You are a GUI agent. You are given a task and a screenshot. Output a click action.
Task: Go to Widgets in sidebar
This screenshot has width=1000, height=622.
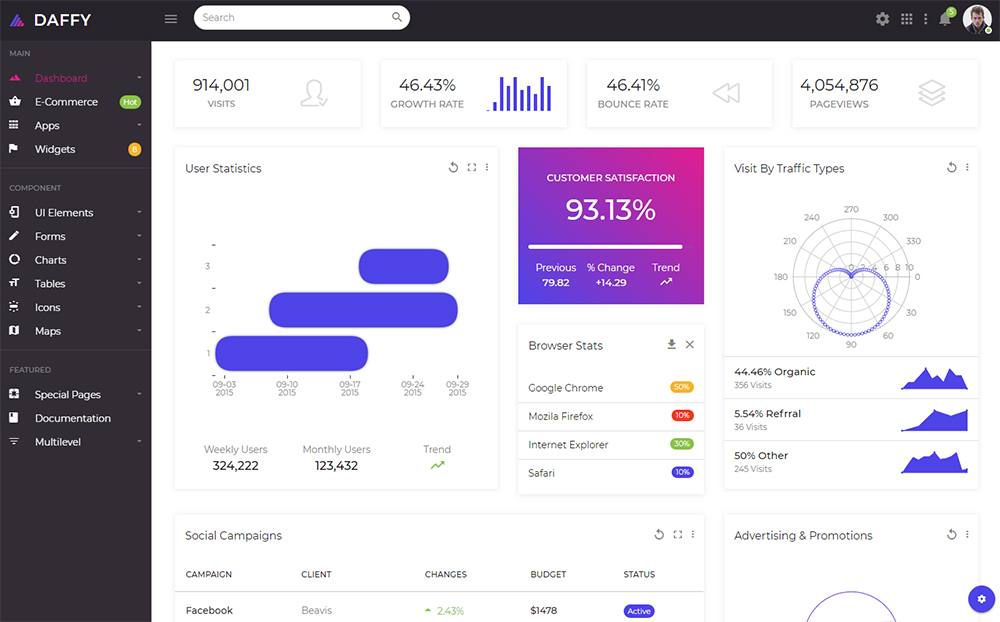click(x=75, y=149)
